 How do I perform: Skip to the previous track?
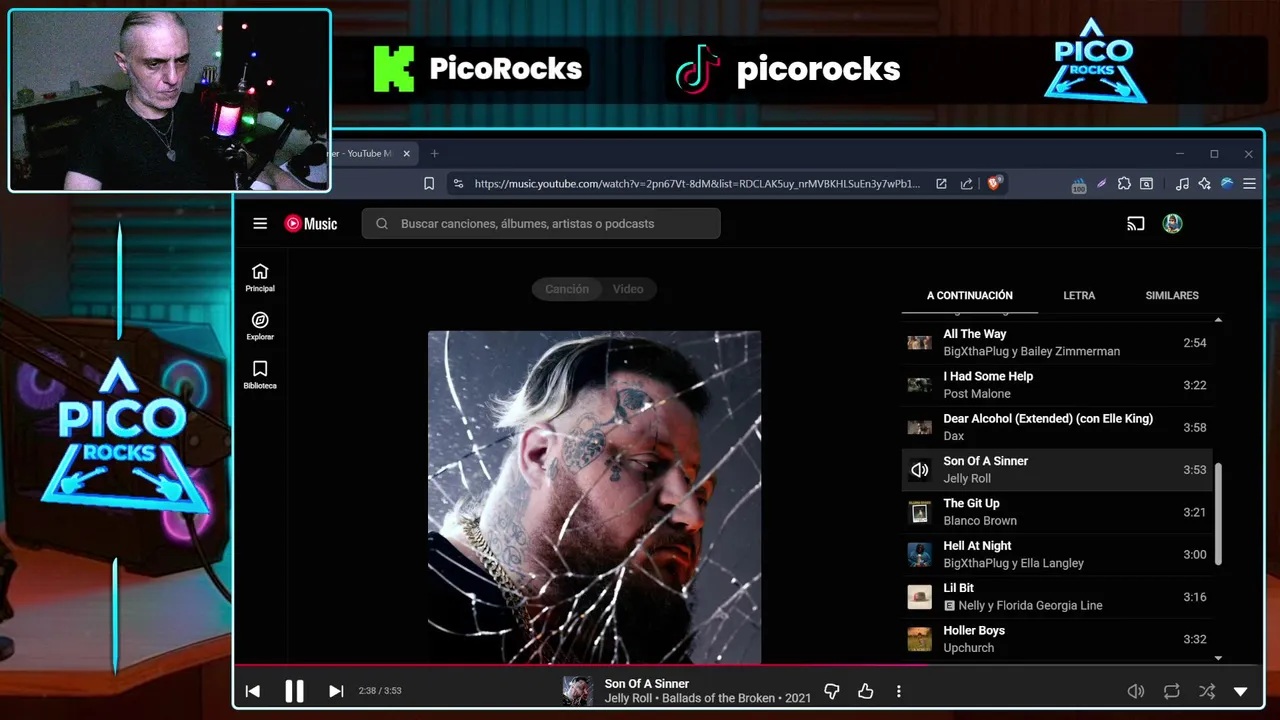pos(253,691)
